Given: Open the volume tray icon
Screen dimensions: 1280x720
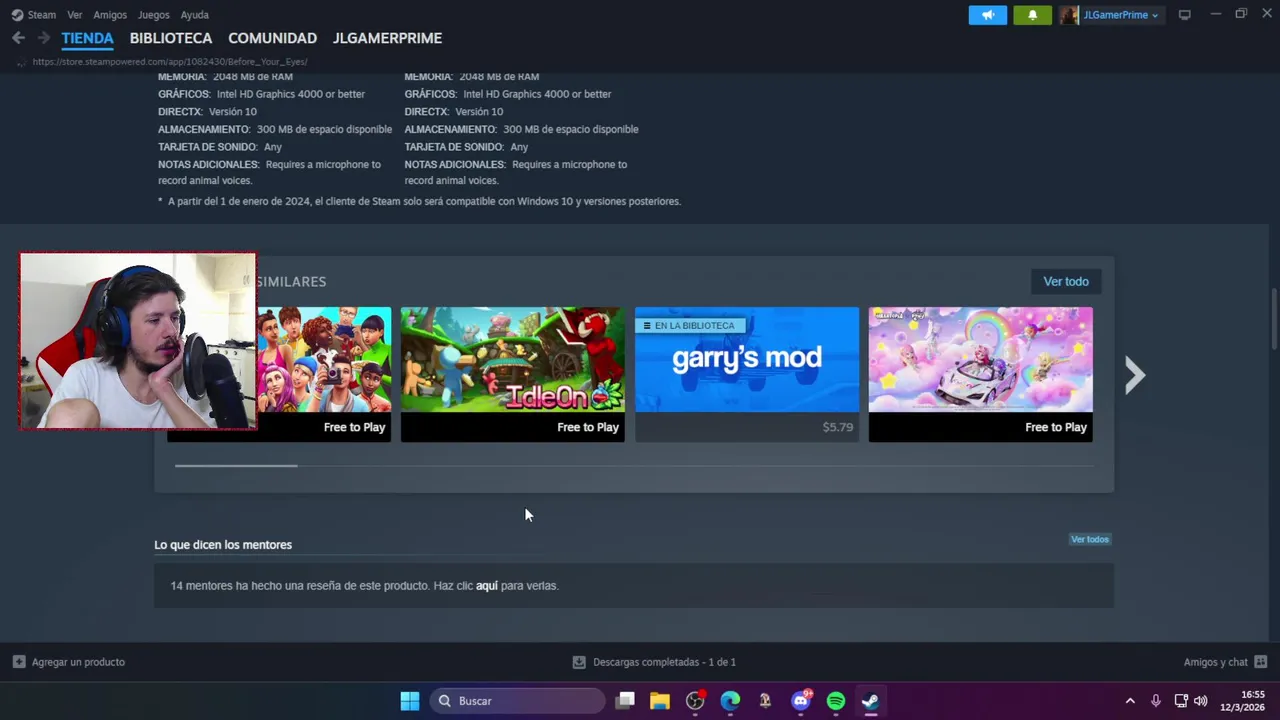Looking at the screenshot, I should click(1201, 701).
